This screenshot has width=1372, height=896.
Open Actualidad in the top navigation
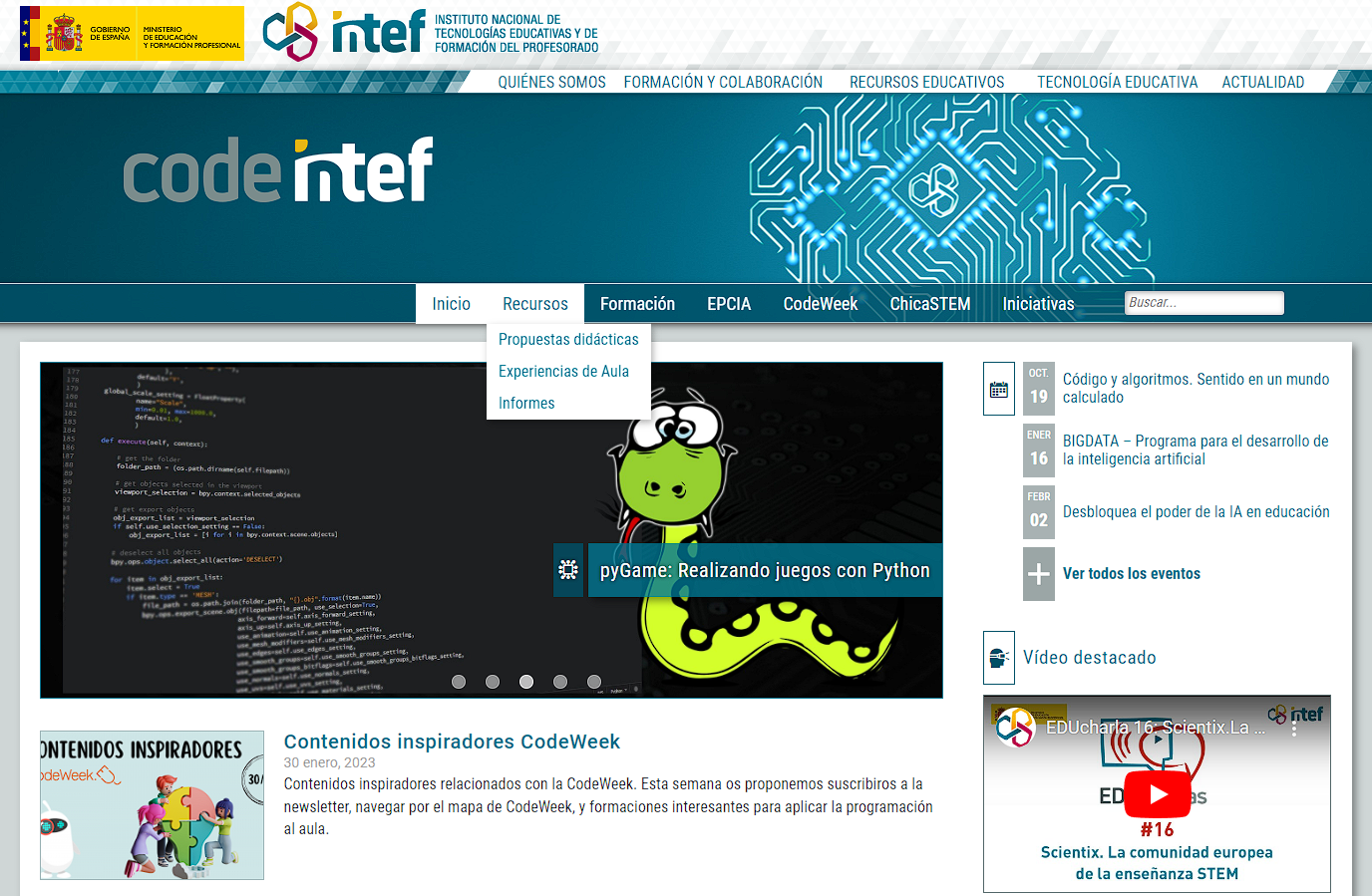1263,82
